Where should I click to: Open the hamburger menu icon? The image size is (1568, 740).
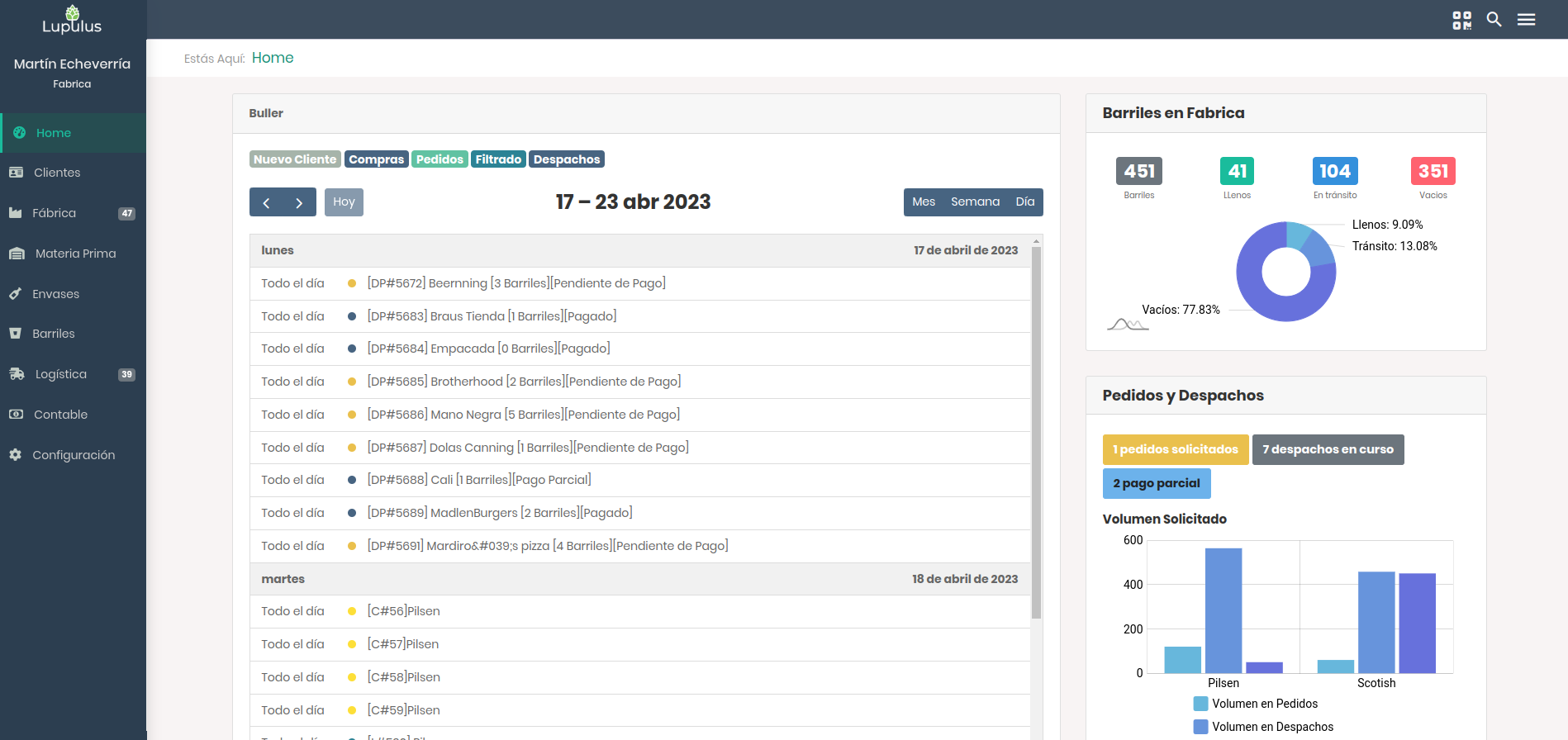1526,20
